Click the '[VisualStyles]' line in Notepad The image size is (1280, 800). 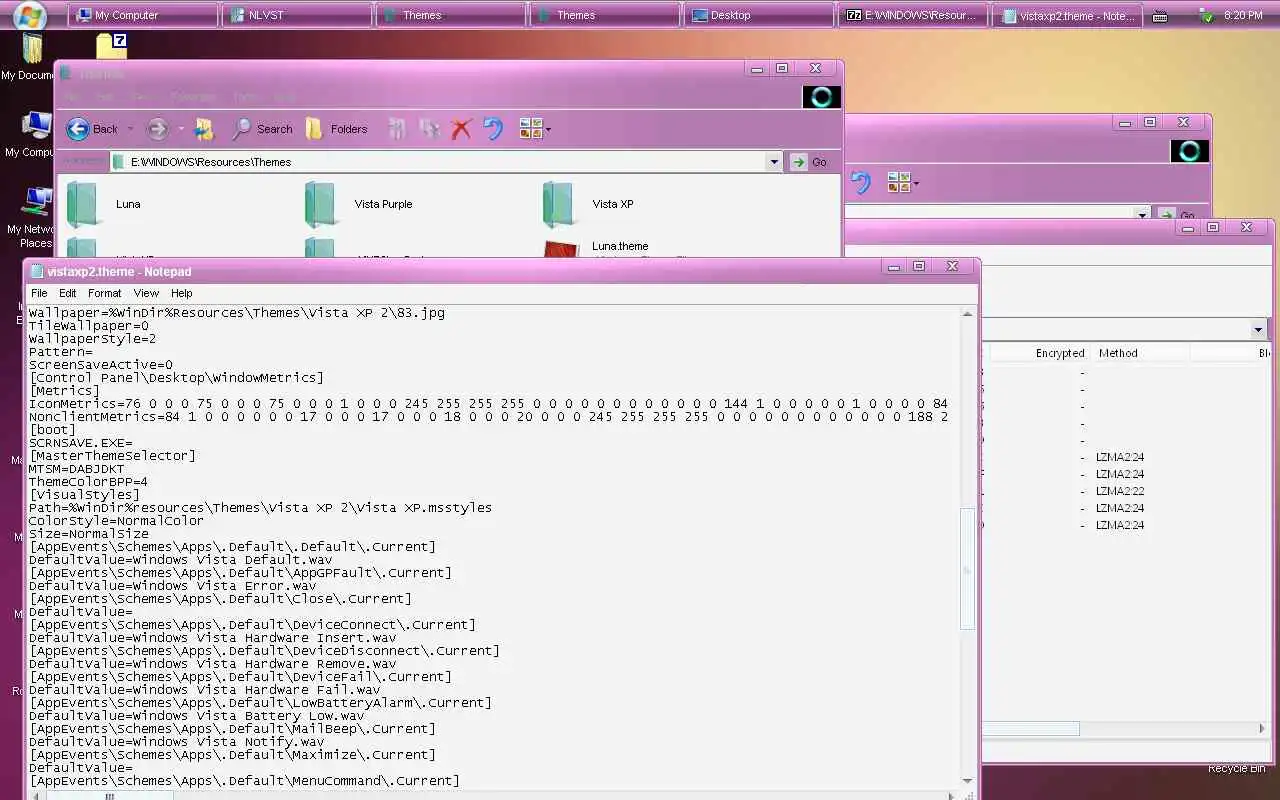click(84, 495)
